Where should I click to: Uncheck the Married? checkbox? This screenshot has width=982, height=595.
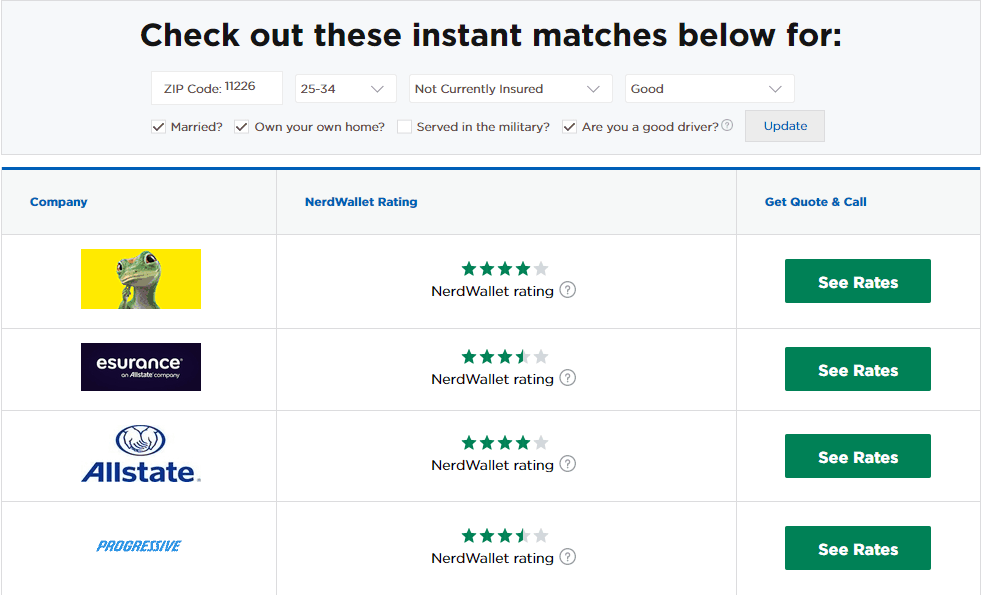coord(158,126)
